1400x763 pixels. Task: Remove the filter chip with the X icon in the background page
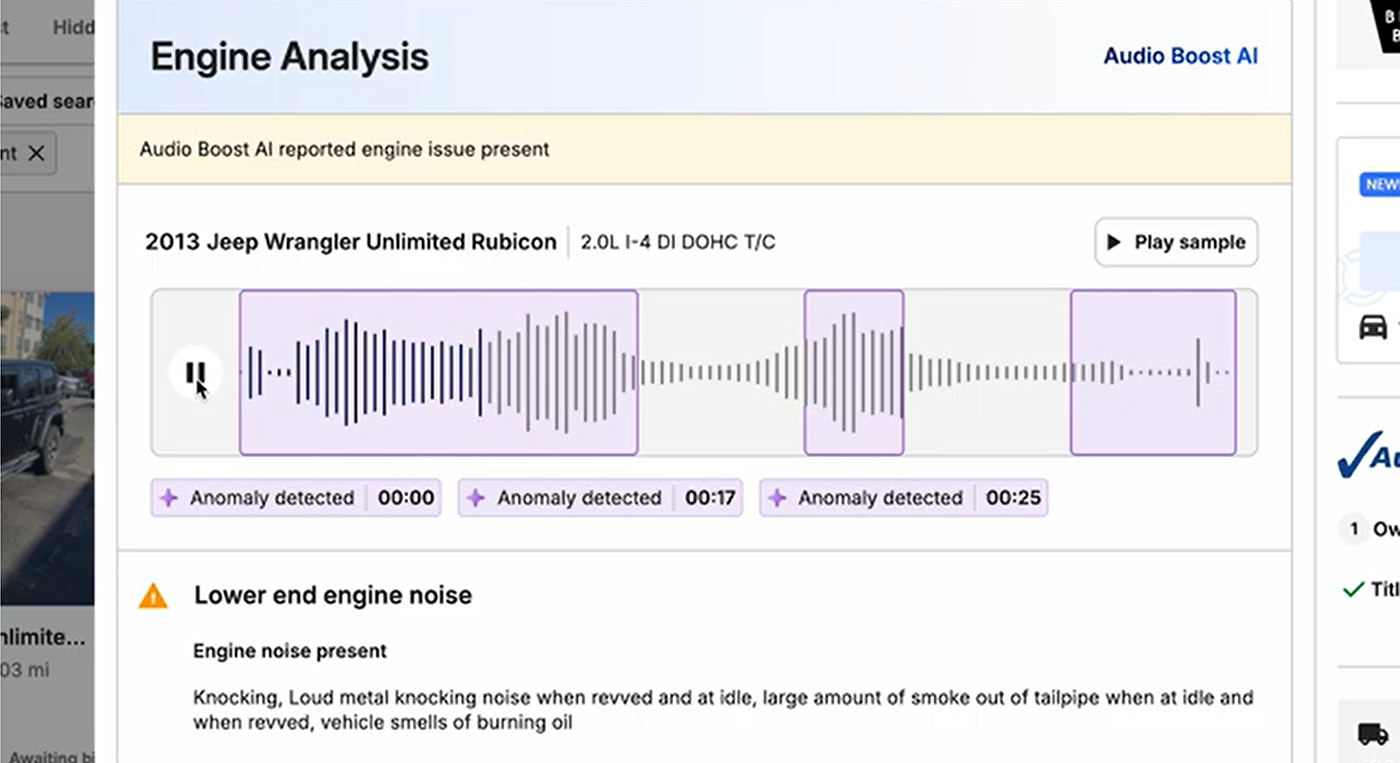click(x=36, y=153)
